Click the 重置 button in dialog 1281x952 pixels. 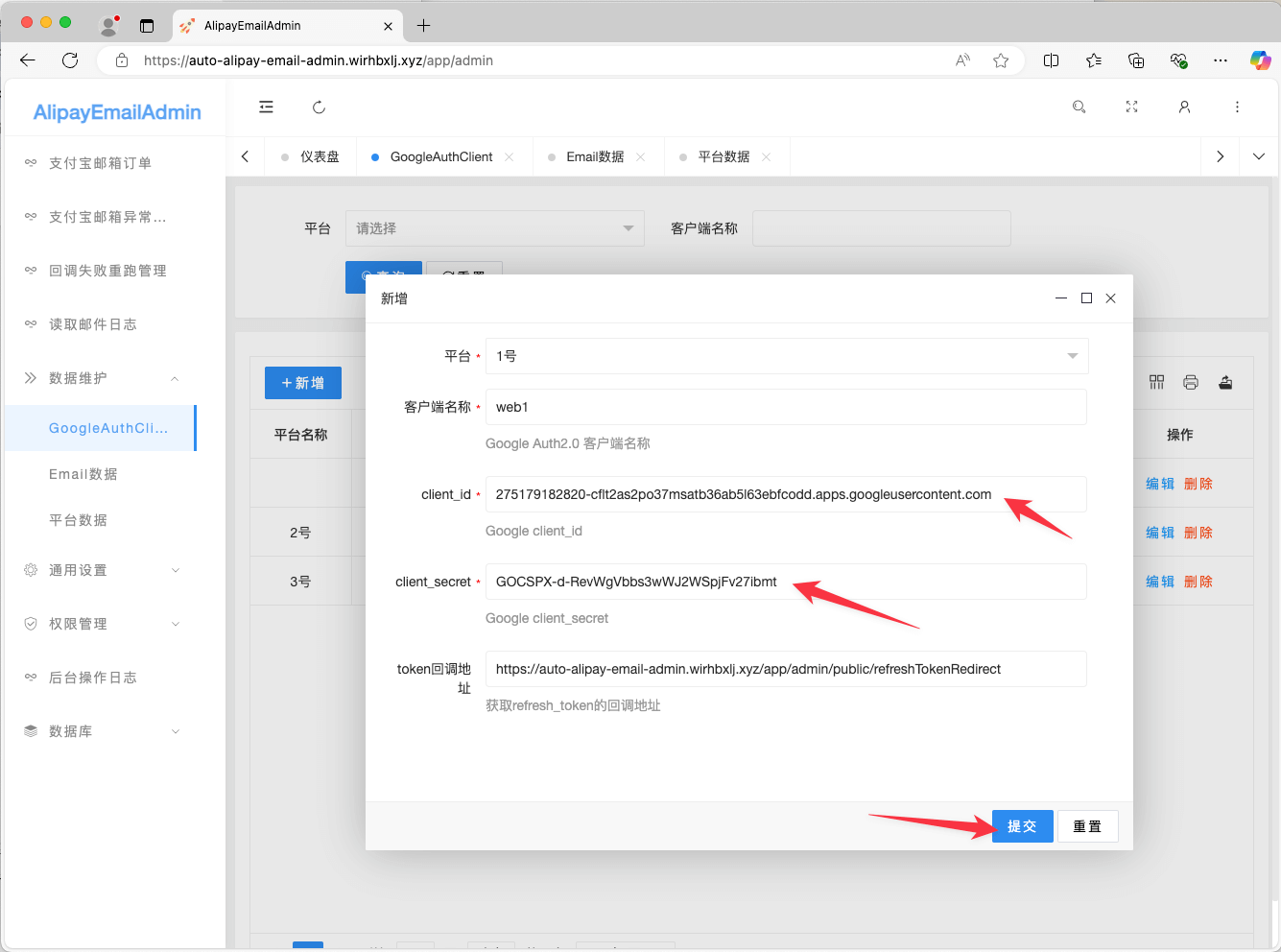point(1088,826)
